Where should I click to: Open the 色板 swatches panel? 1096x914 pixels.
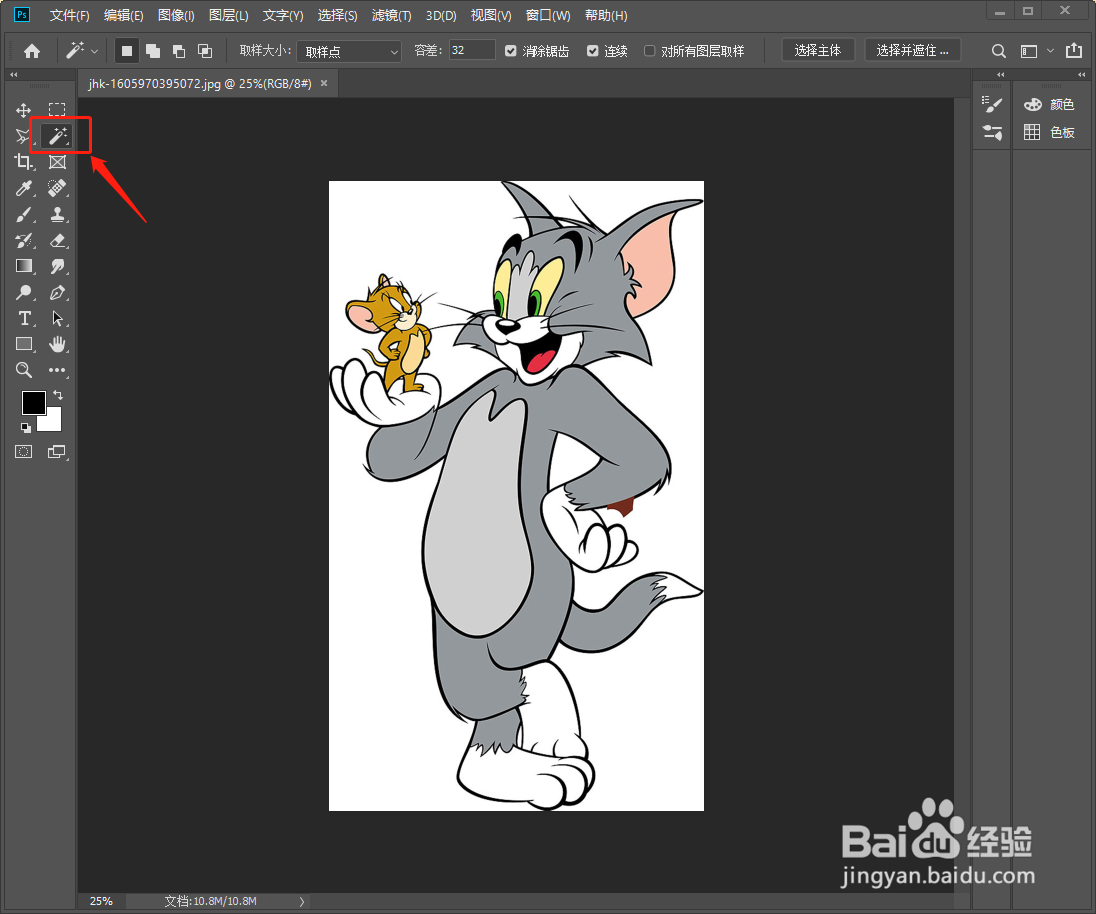tap(1048, 132)
